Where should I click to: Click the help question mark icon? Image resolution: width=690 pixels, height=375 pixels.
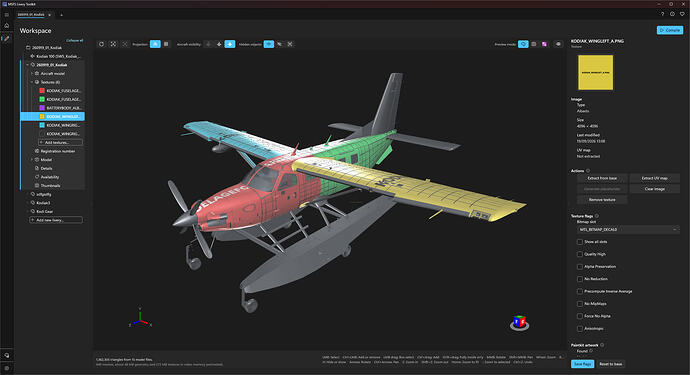(662, 14)
